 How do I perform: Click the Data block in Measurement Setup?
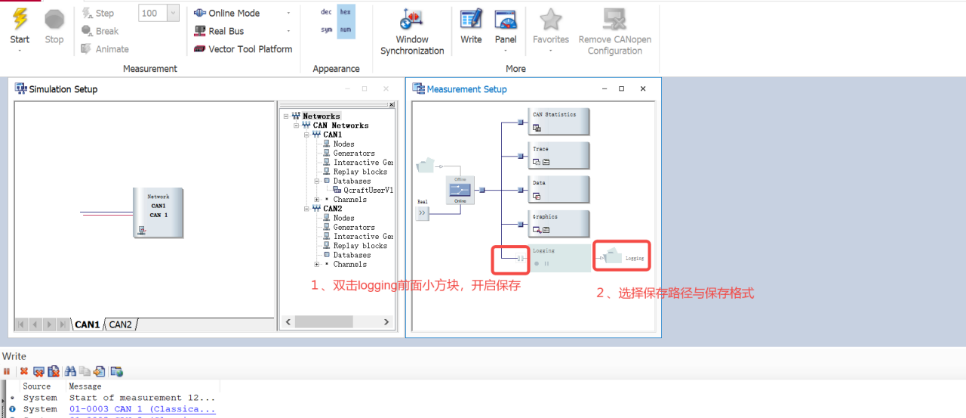[x=558, y=189]
